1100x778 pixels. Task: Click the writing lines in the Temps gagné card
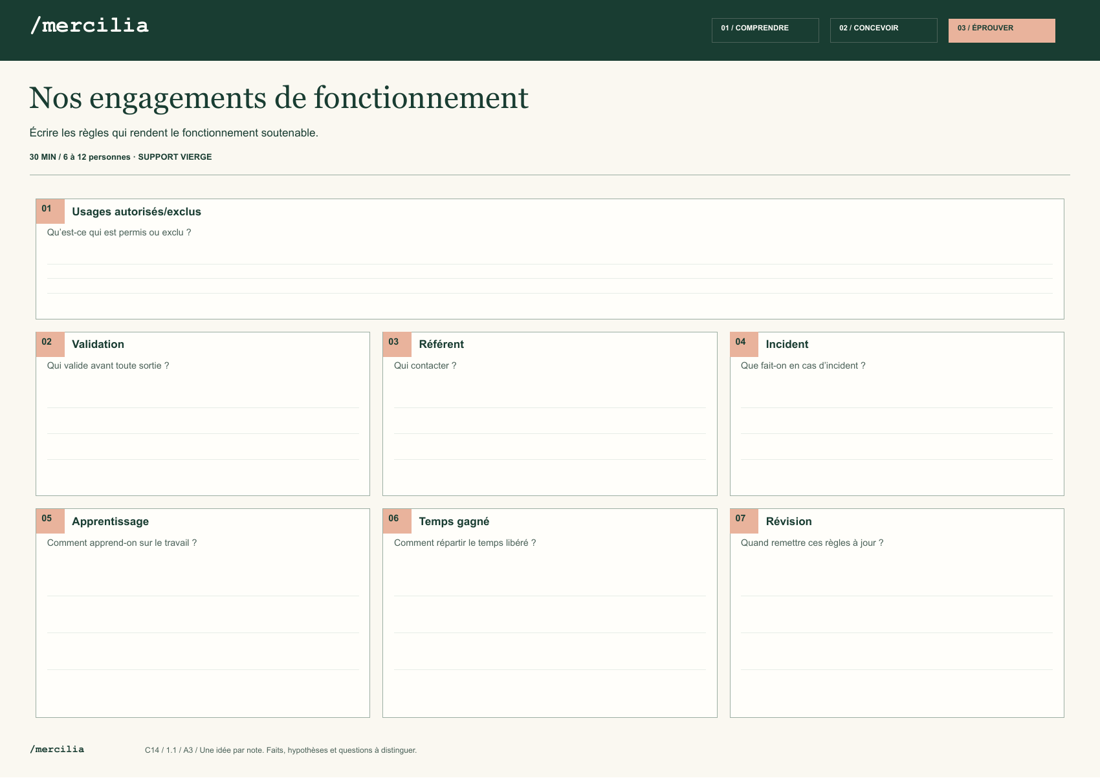[x=549, y=633]
